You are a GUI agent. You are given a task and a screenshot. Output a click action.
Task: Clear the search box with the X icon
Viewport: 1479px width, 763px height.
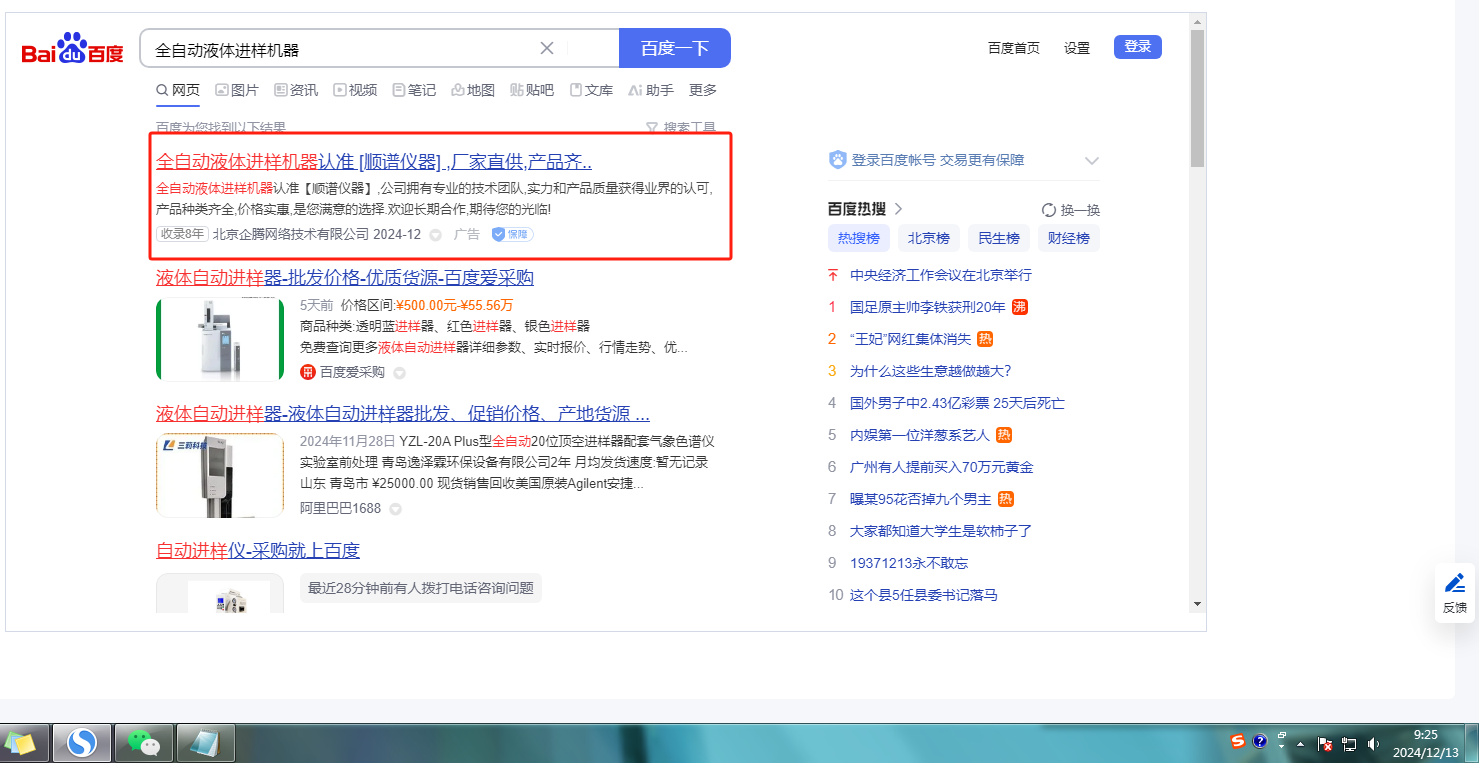547,48
